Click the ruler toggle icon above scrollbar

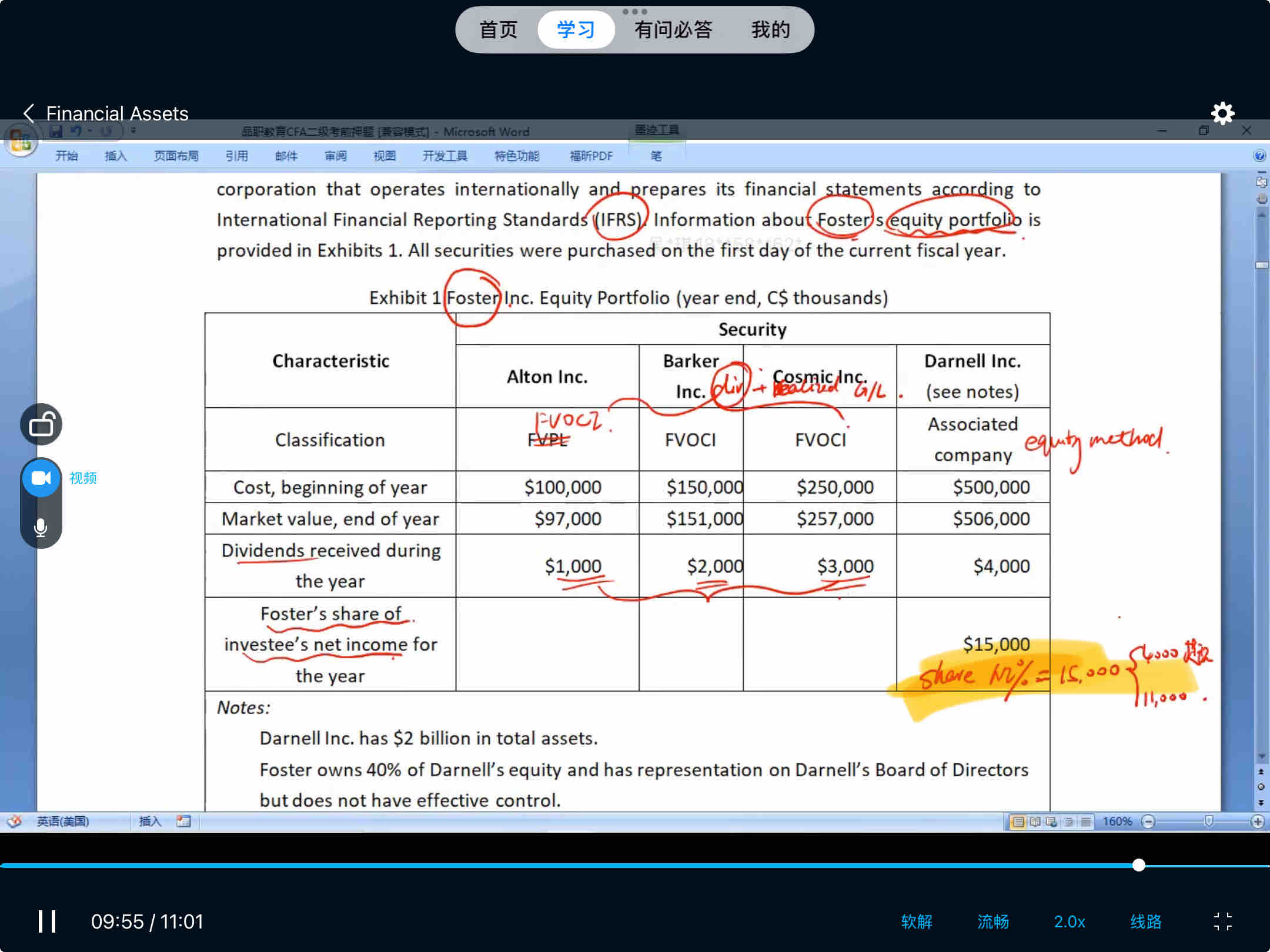coord(1261,182)
